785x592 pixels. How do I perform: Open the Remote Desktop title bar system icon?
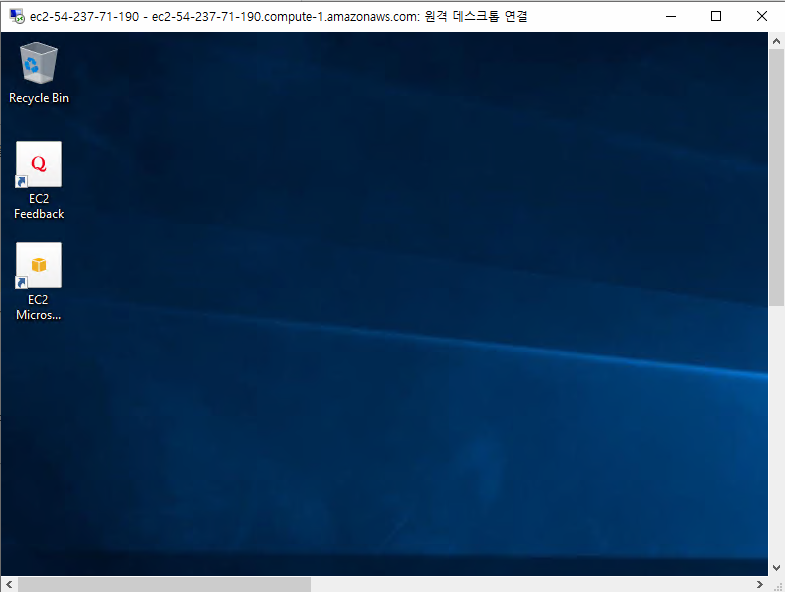(x=17, y=16)
